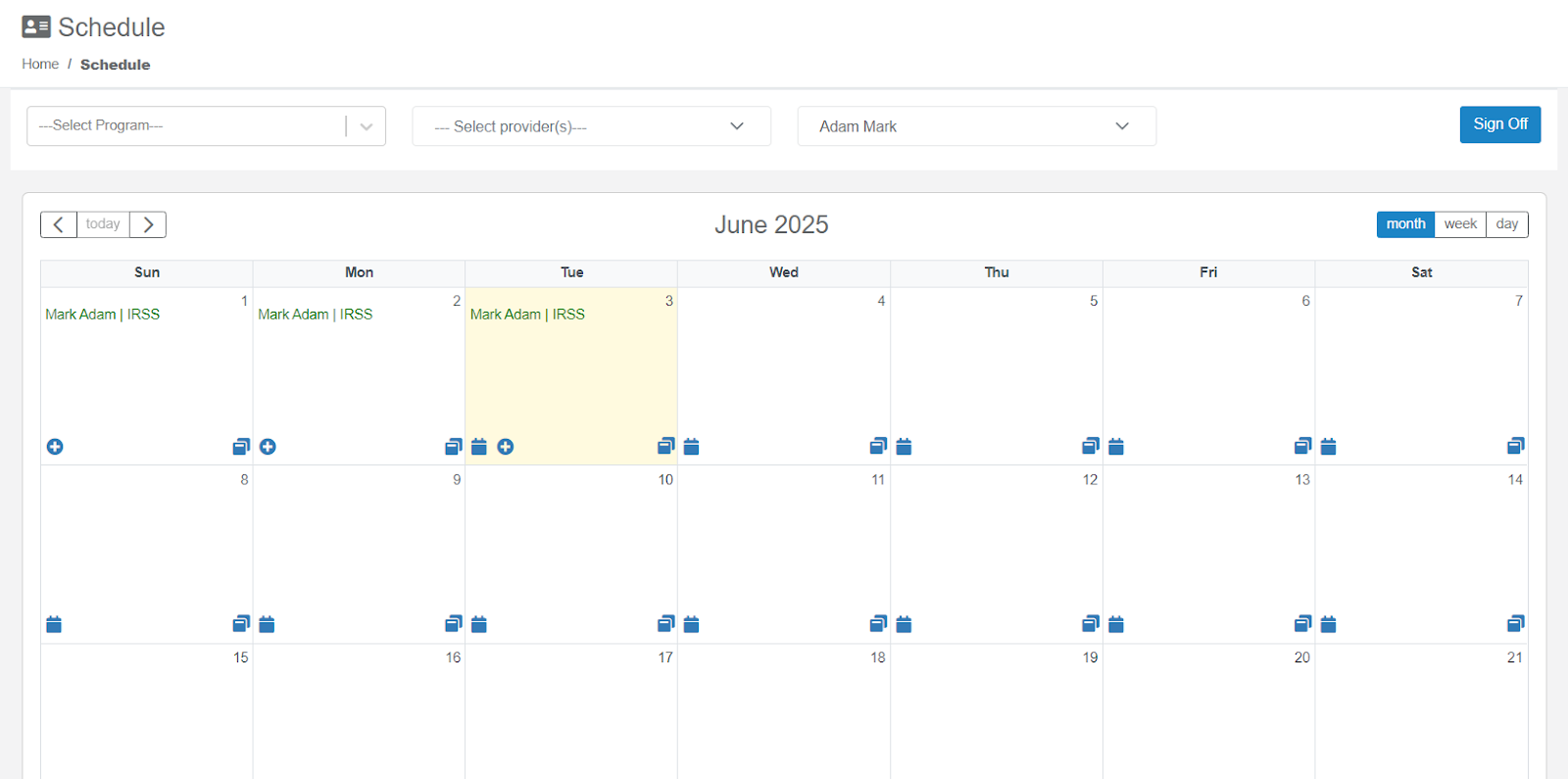Click the June 2025 title
Image resolution: width=1568 pixels, height=779 pixels.
click(771, 224)
